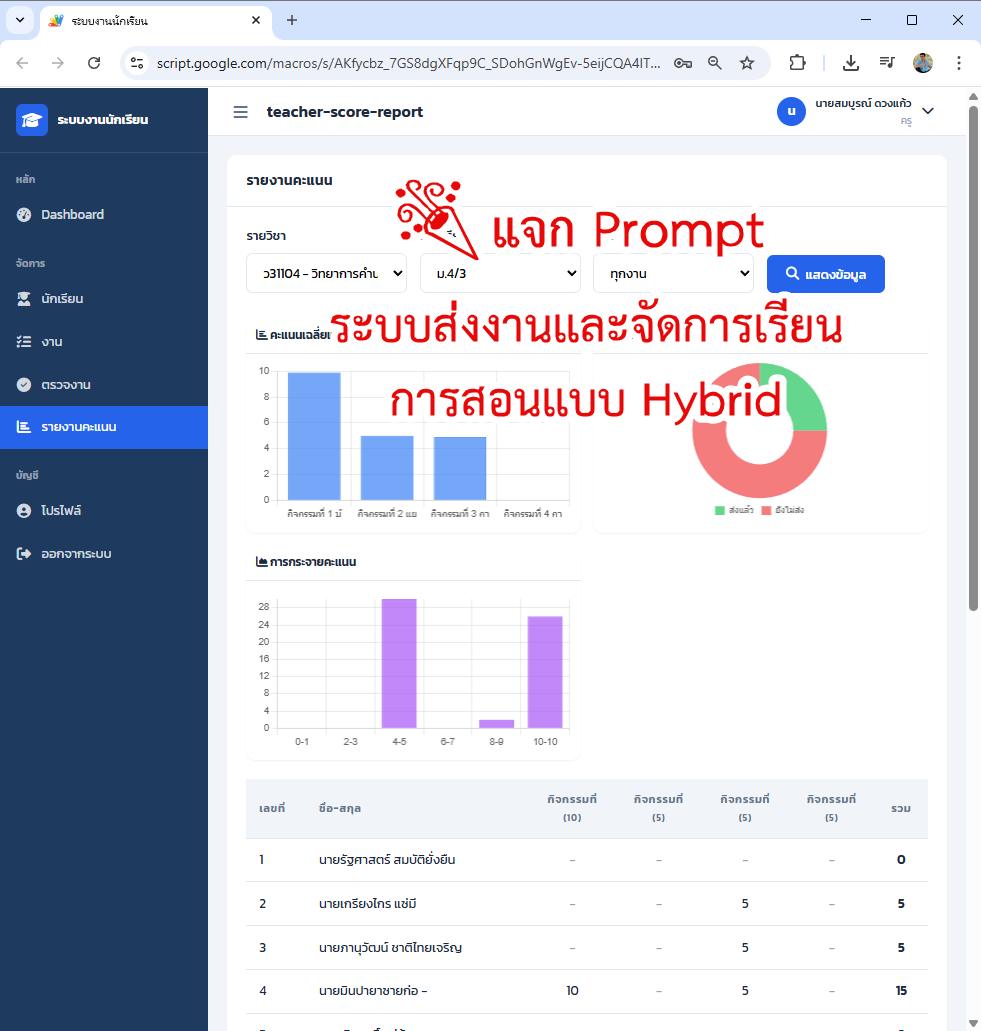This screenshot has width=981, height=1031.
Task: Select row นายรัฐศาสตร์ สมบัติยั่งยืน
Action: (586, 860)
